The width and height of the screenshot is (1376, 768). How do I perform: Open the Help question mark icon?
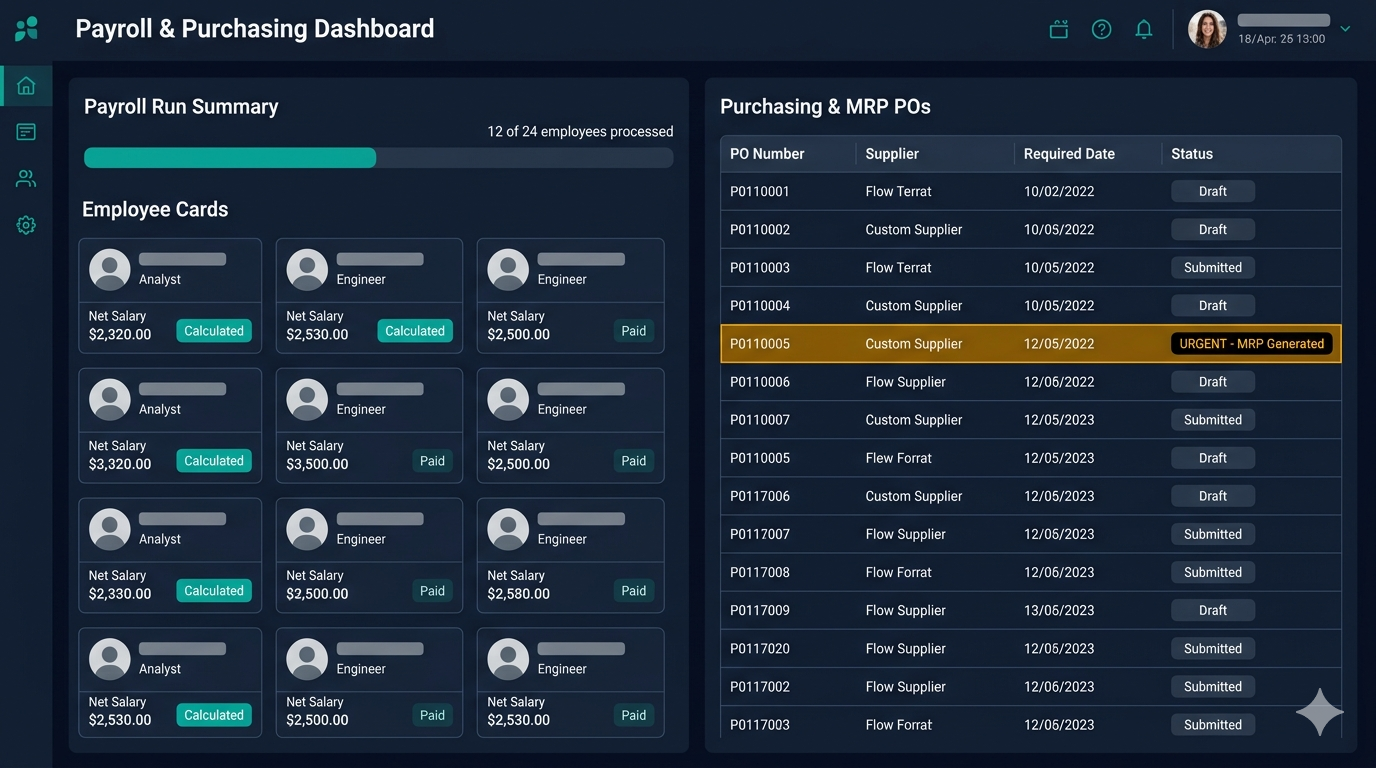tap(1101, 30)
